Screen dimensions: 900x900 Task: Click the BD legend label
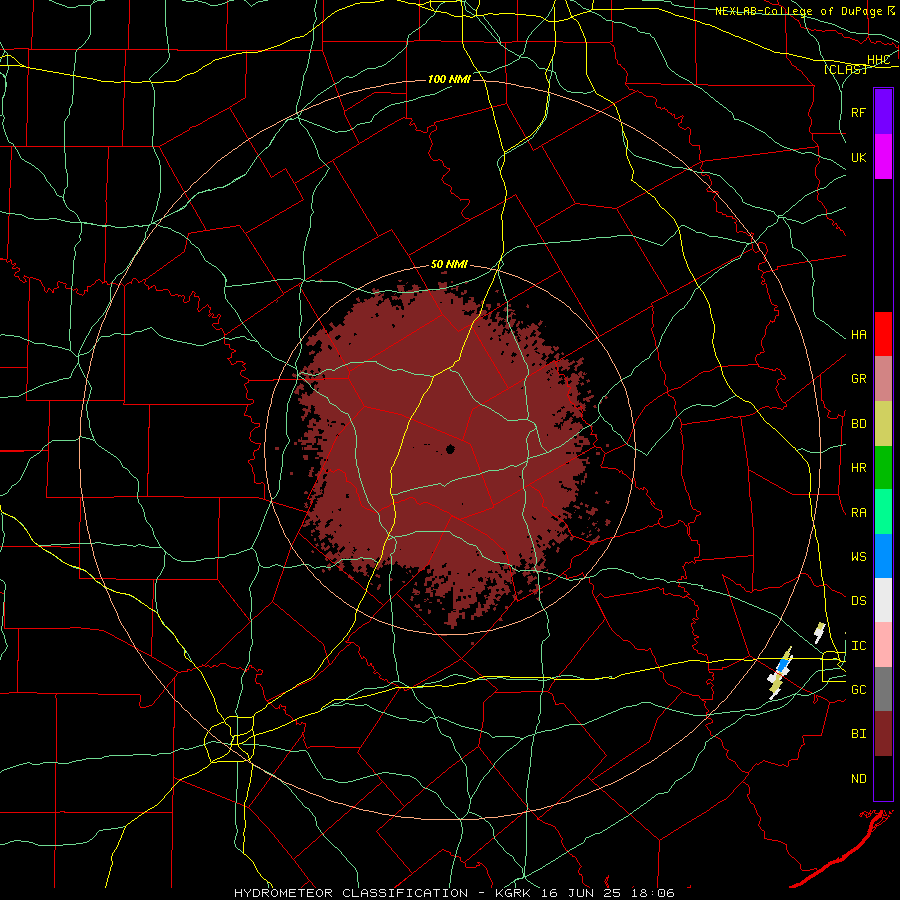pos(858,424)
